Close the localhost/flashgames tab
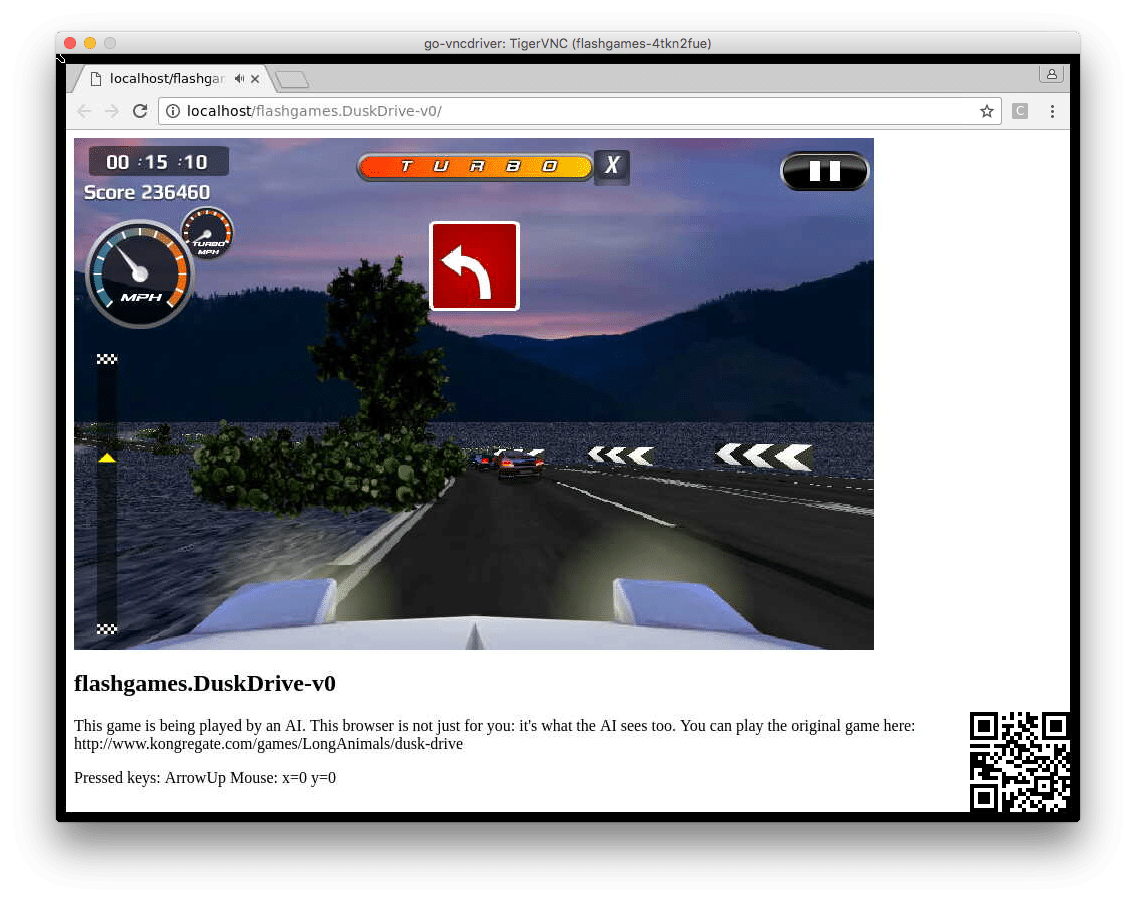Screen dimensions: 1136x902 255,79
